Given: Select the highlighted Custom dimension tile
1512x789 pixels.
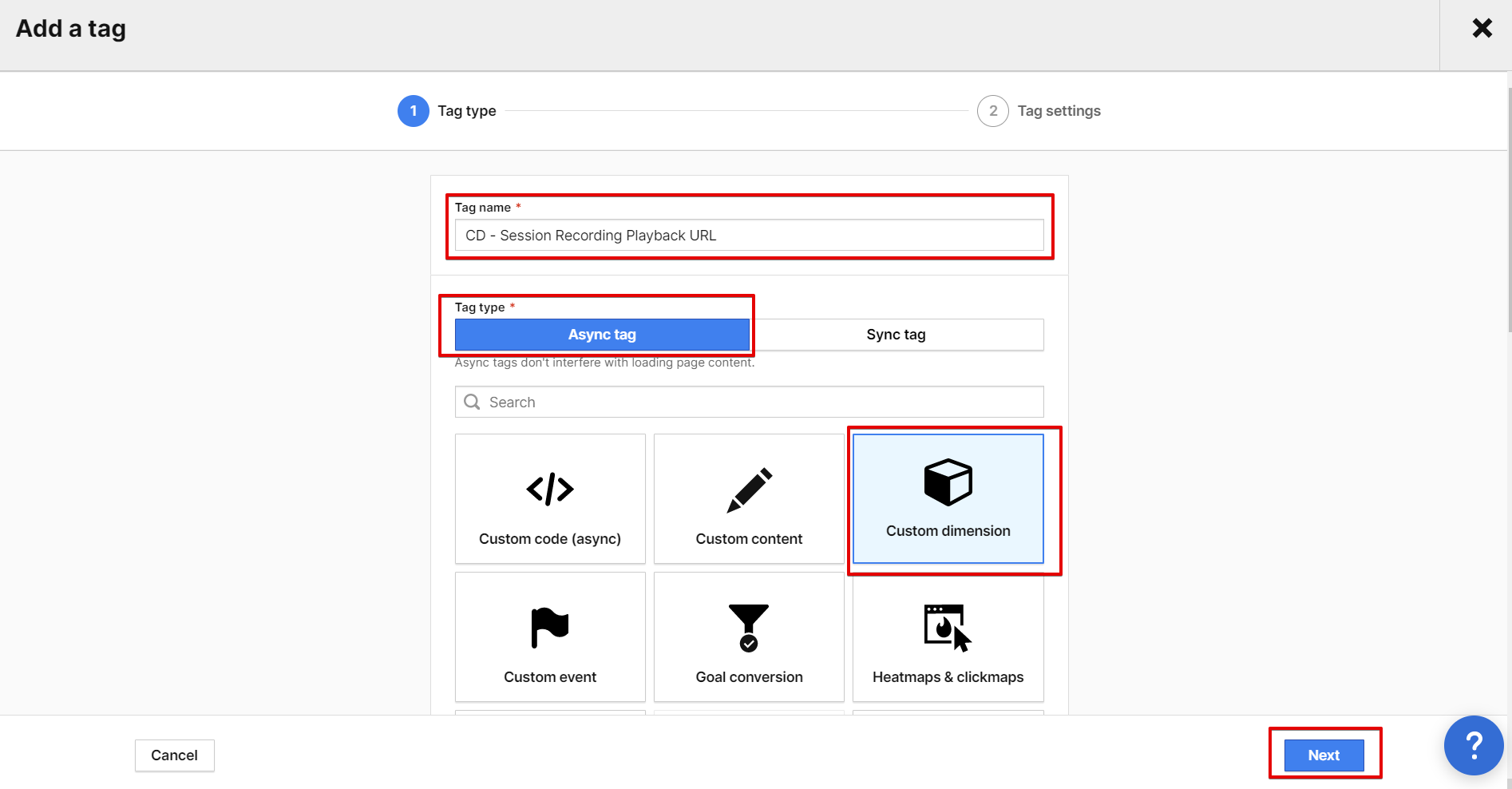Looking at the screenshot, I should pos(948,499).
